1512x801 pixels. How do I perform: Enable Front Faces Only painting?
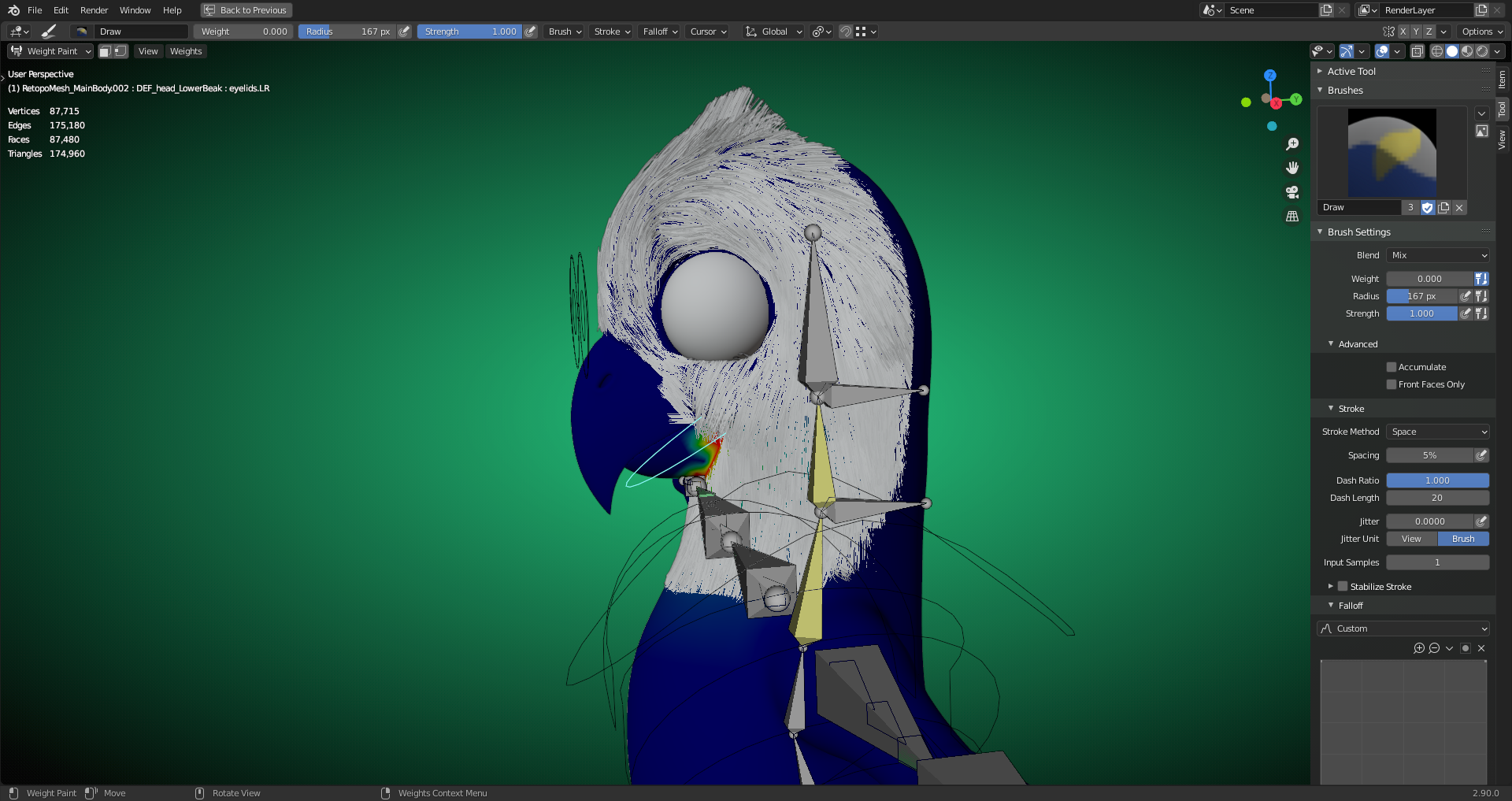(1392, 384)
